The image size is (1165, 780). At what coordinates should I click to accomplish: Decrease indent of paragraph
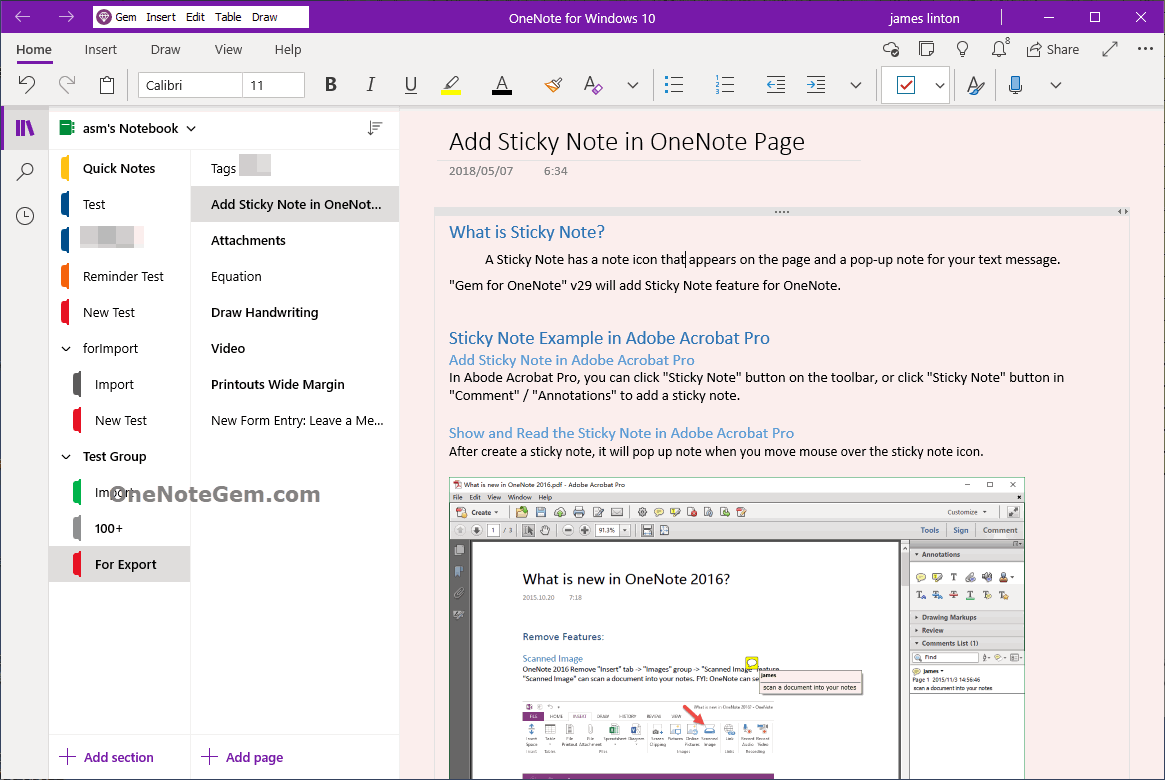(x=776, y=85)
